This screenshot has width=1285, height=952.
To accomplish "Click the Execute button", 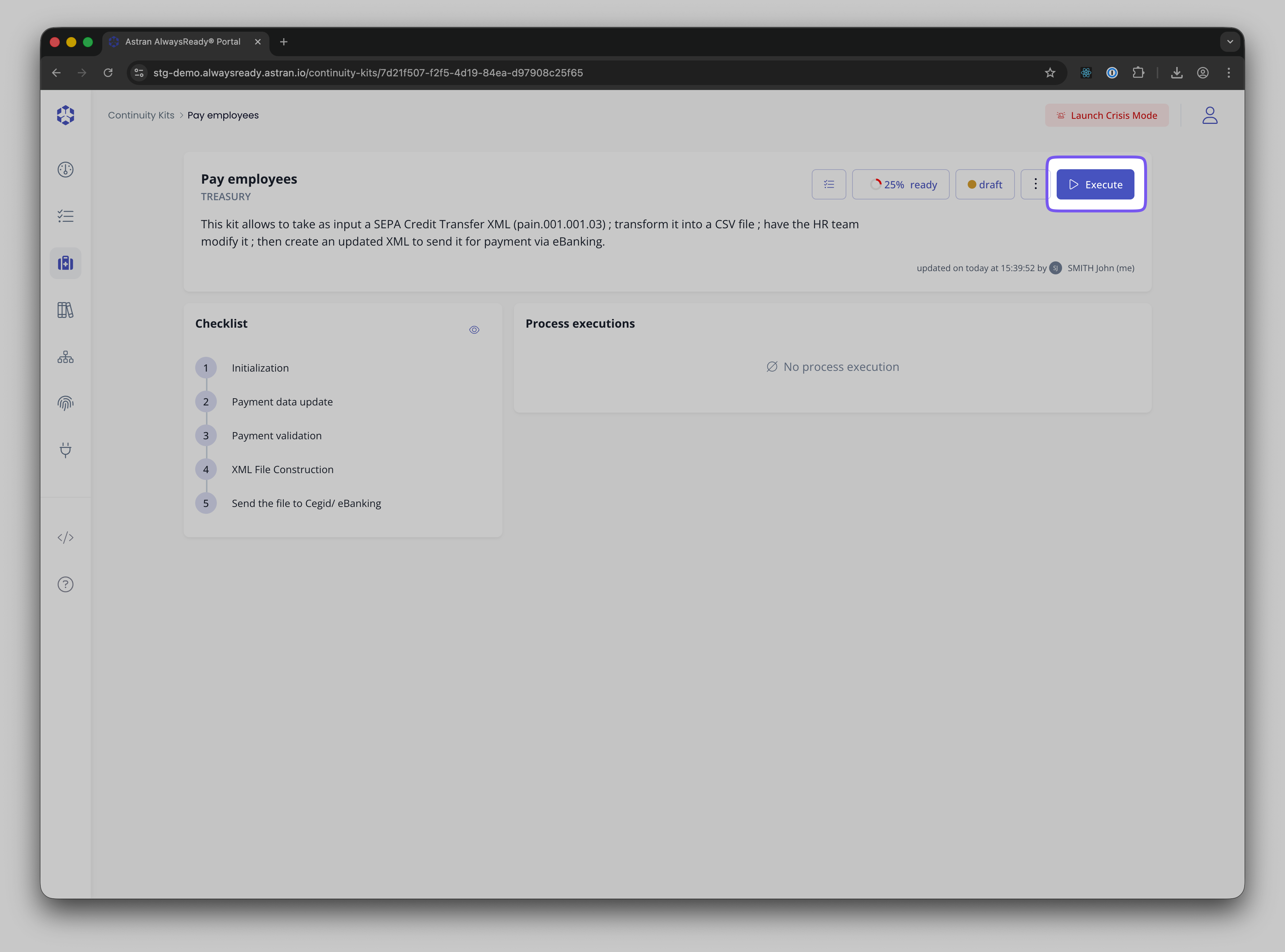I will coord(1095,184).
